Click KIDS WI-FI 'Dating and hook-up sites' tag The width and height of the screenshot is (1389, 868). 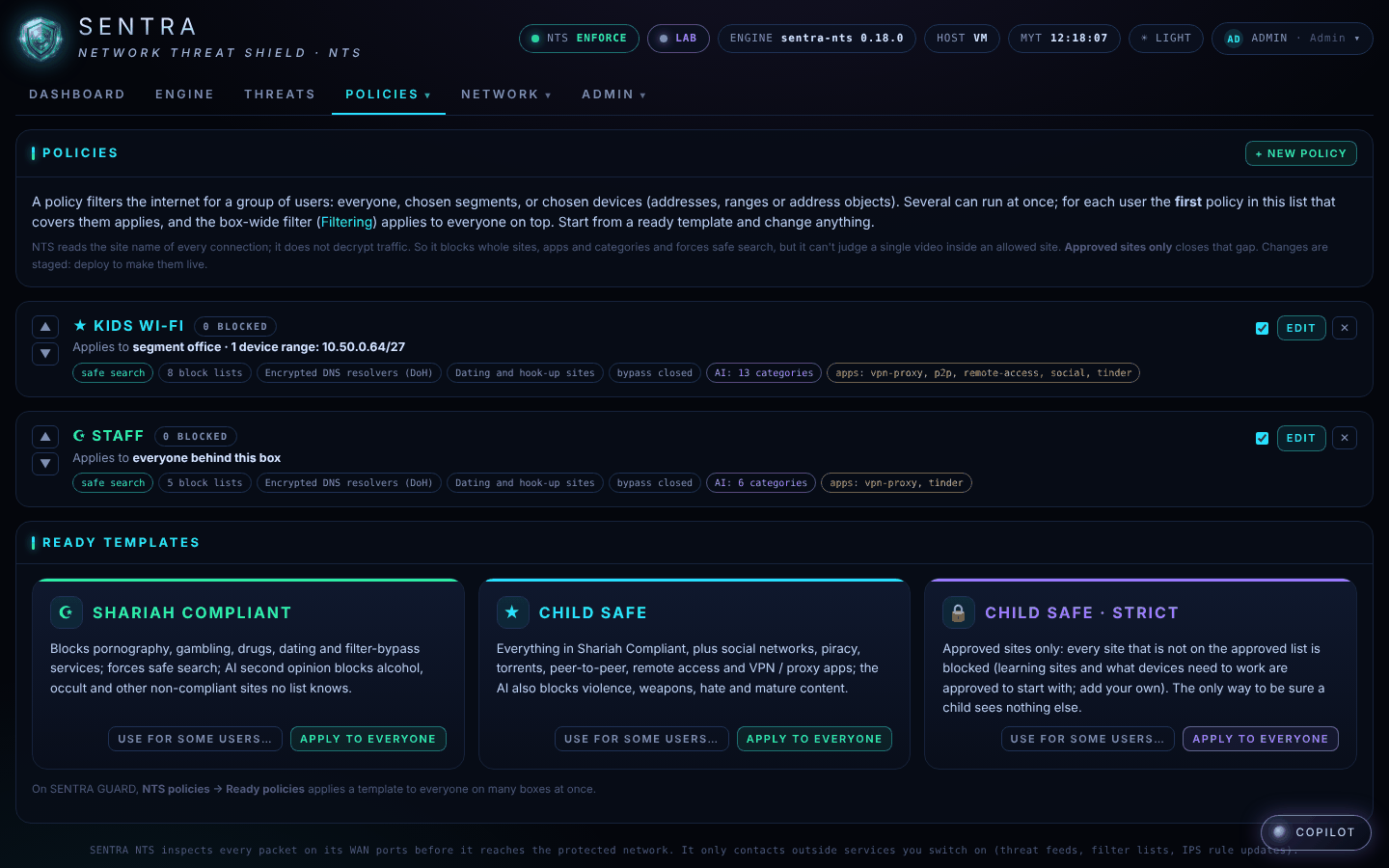coord(525,373)
